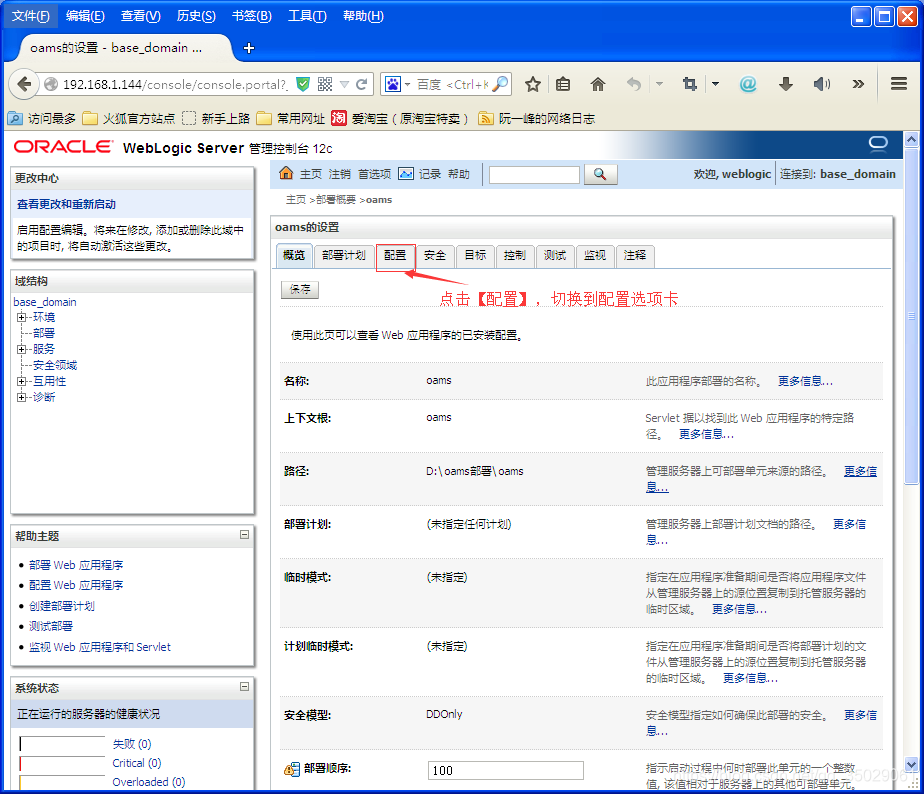Image resolution: width=924 pixels, height=794 pixels.
Task: Open the 帮助 link in console toolbar
Action: (458, 174)
